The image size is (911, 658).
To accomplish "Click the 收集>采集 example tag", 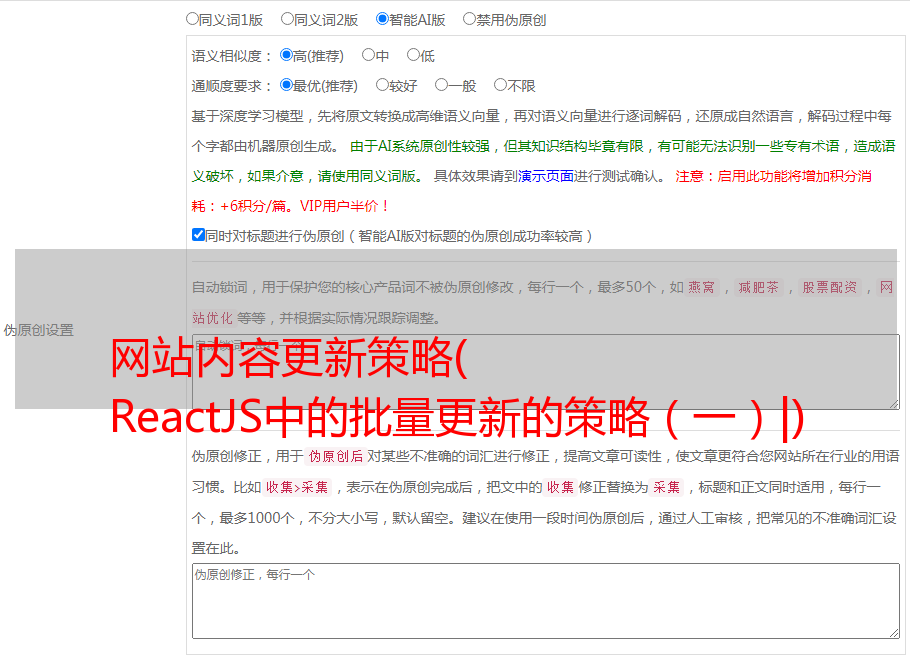I will tap(297, 487).
